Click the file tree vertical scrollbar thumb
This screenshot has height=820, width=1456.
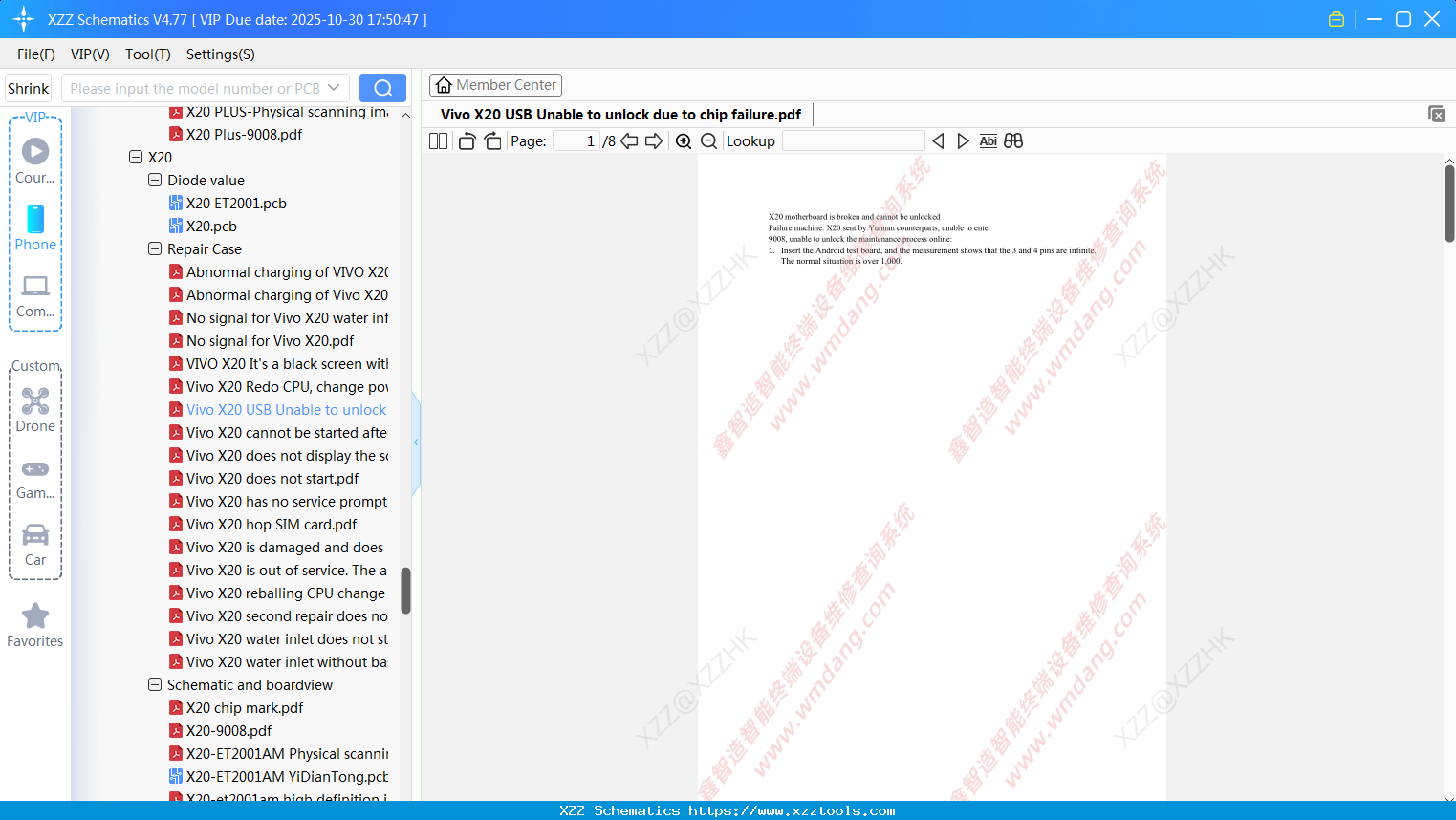[405, 591]
